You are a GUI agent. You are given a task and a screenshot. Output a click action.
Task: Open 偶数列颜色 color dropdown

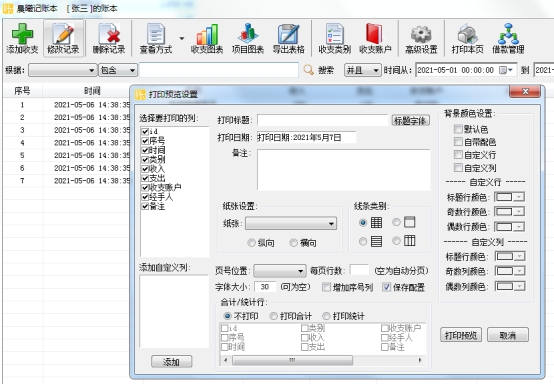[x=510, y=286]
